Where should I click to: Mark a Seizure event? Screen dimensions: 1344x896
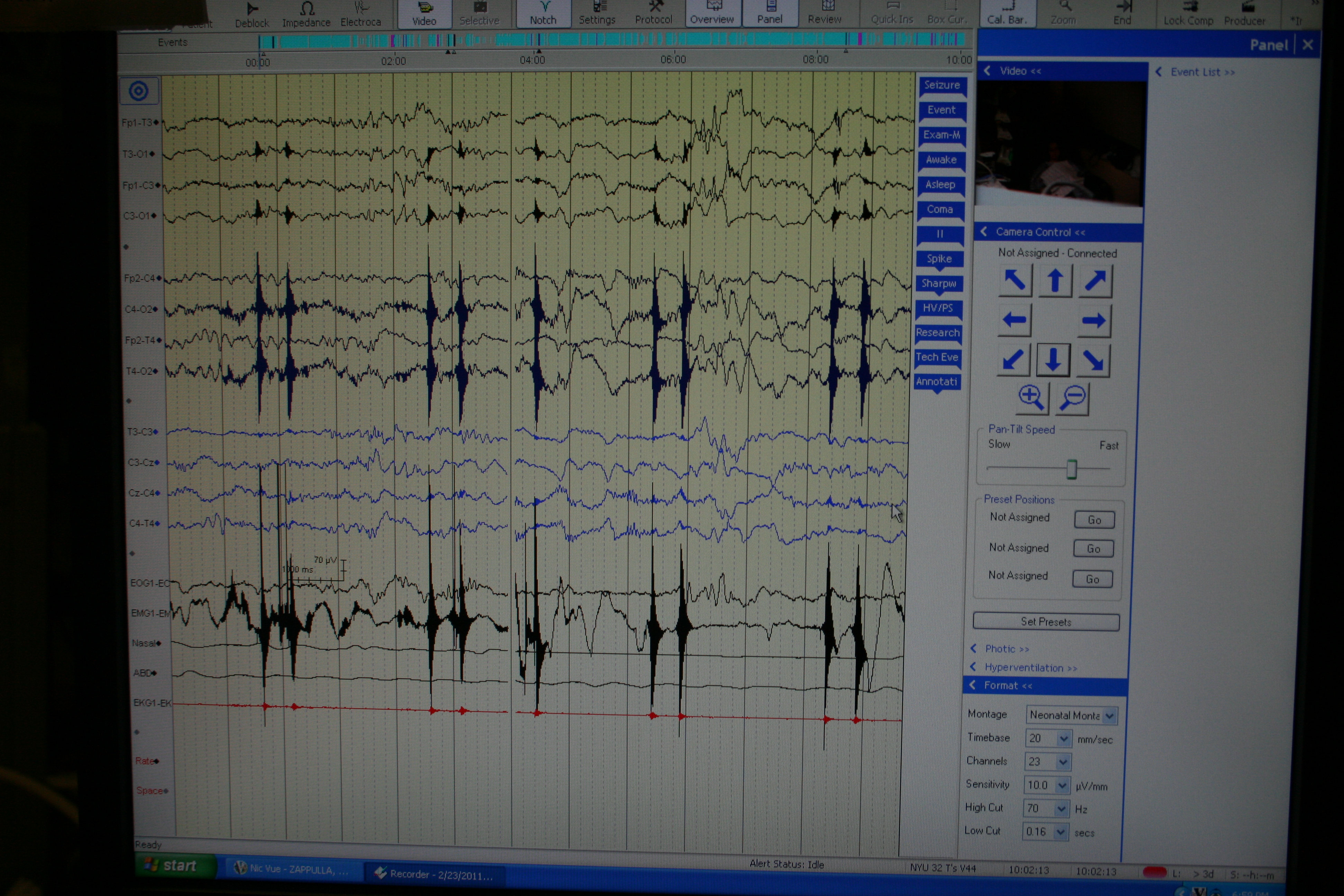[x=942, y=86]
